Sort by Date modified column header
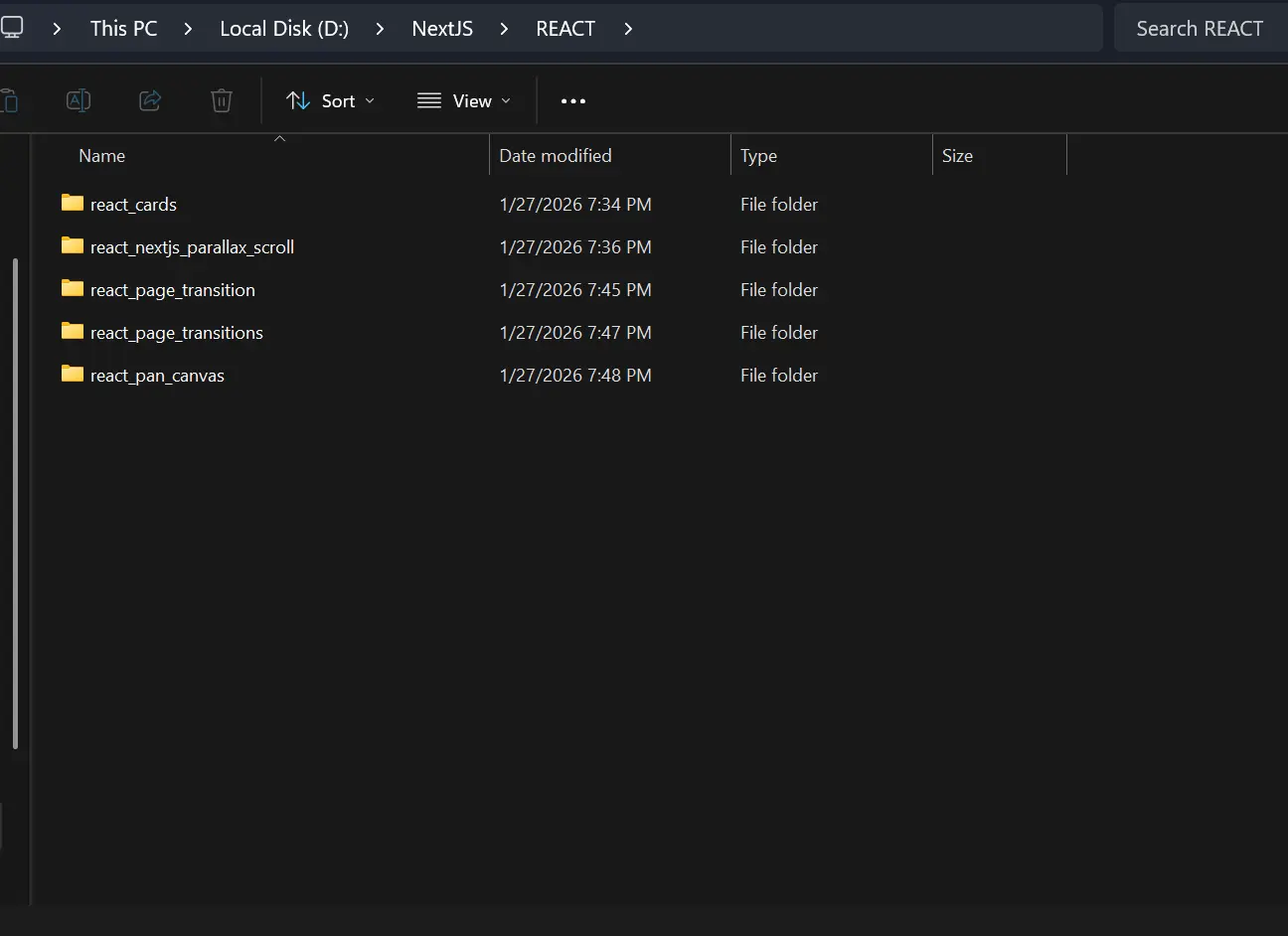 [x=556, y=156]
